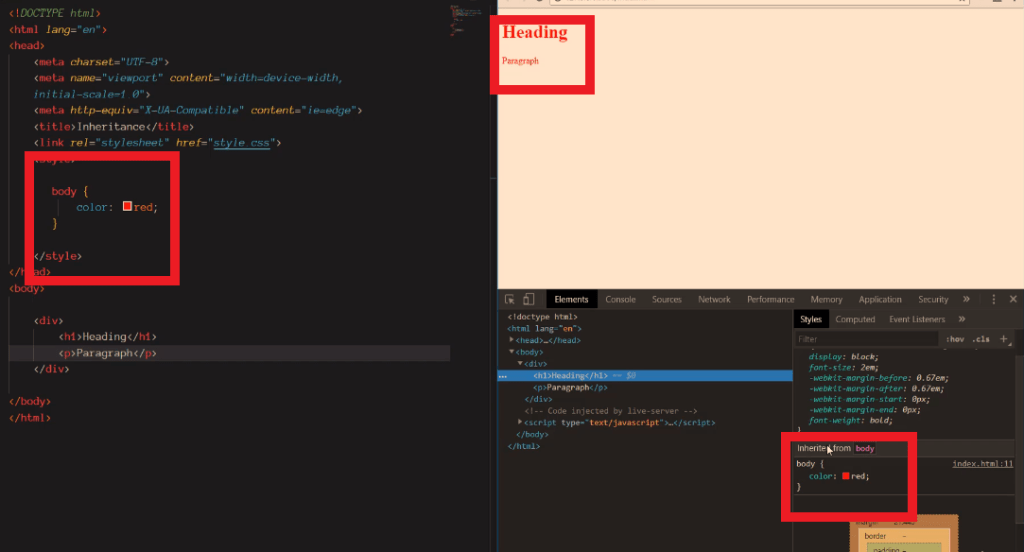Click red color swatch in DevTools Styles

click(x=846, y=476)
